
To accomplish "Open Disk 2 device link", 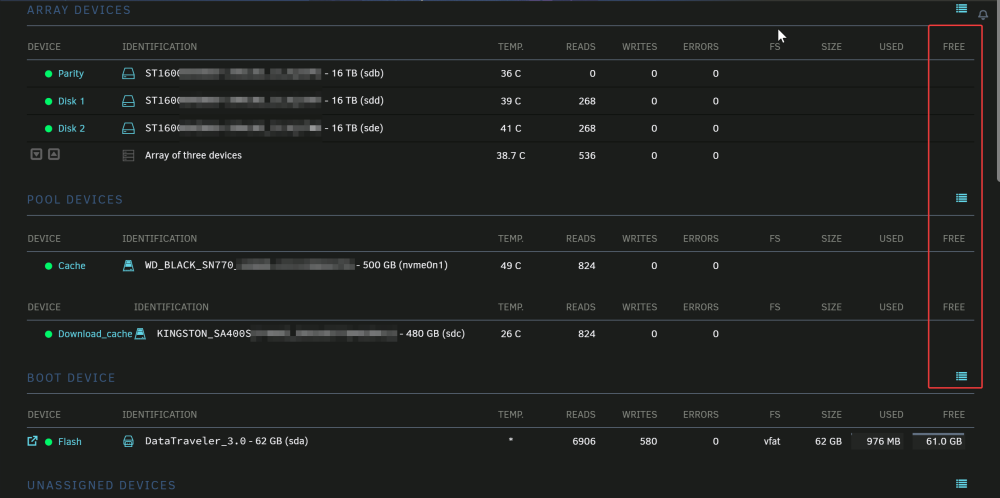I will pos(71,129).
